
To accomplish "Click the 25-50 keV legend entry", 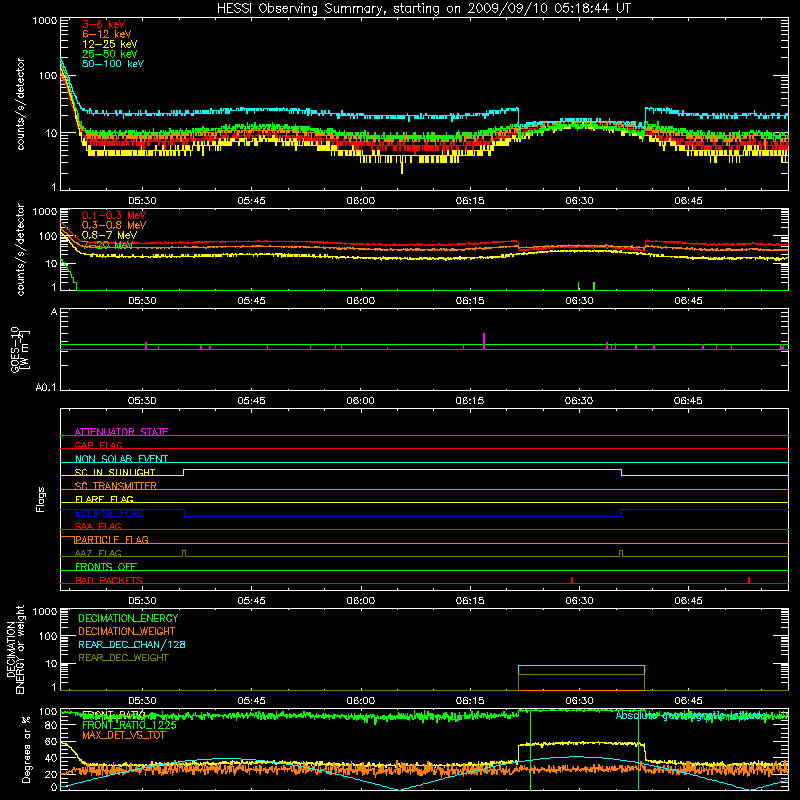I will click(110, 54).
